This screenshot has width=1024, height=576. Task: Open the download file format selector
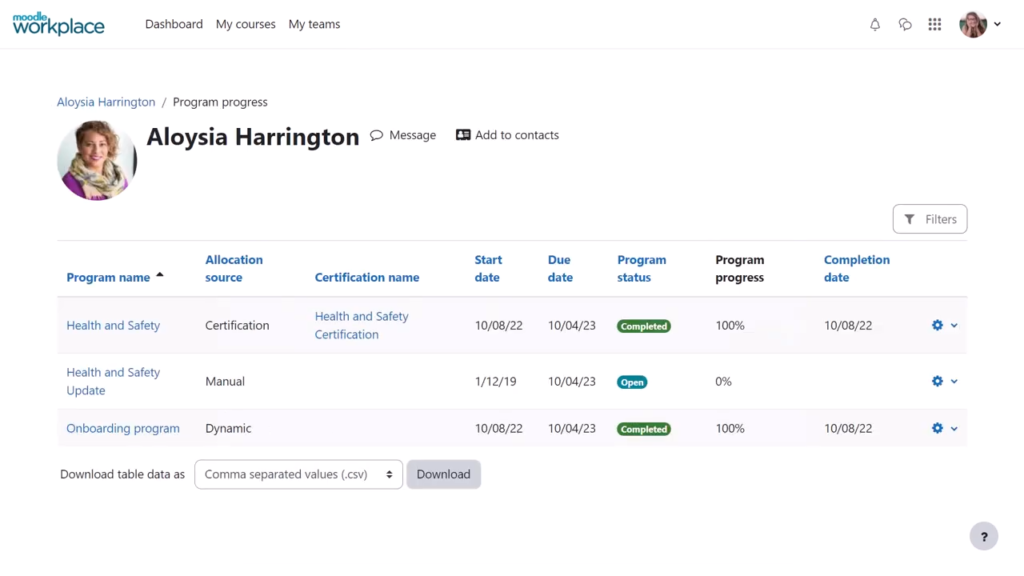click(298, 474)
